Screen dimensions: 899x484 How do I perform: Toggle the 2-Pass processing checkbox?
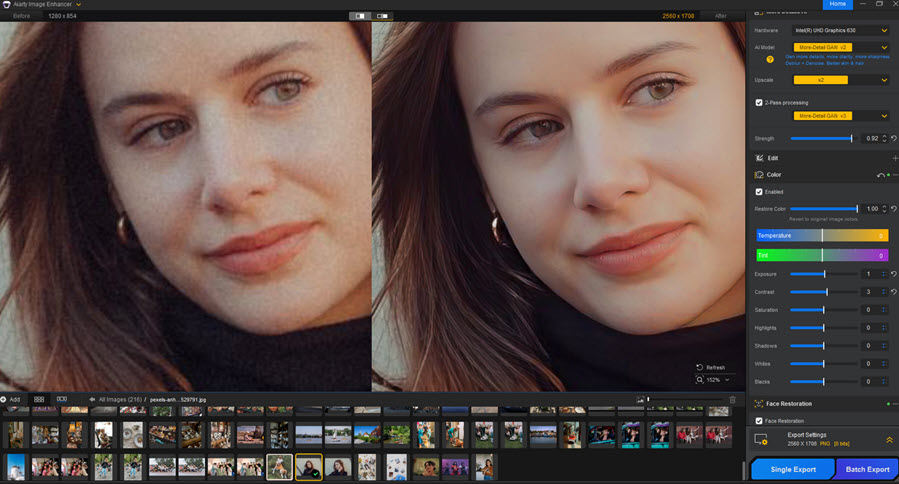759,103
